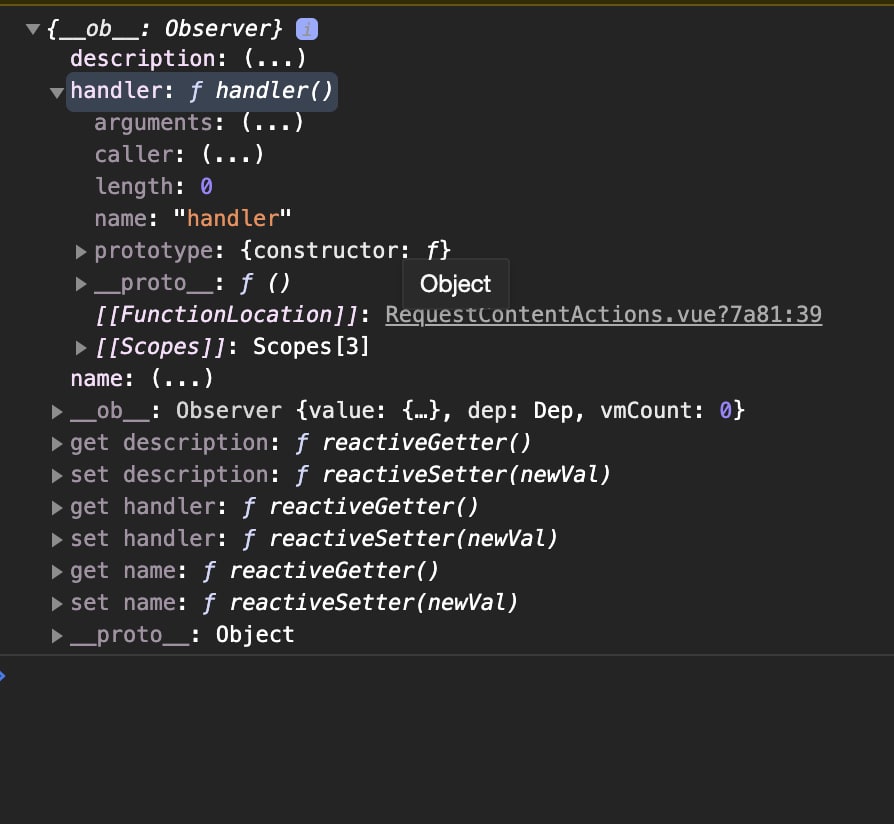894x824 pixels.
Task: Expand the prototype: {constructor: f} node
Action: click(x=81, y=251)
